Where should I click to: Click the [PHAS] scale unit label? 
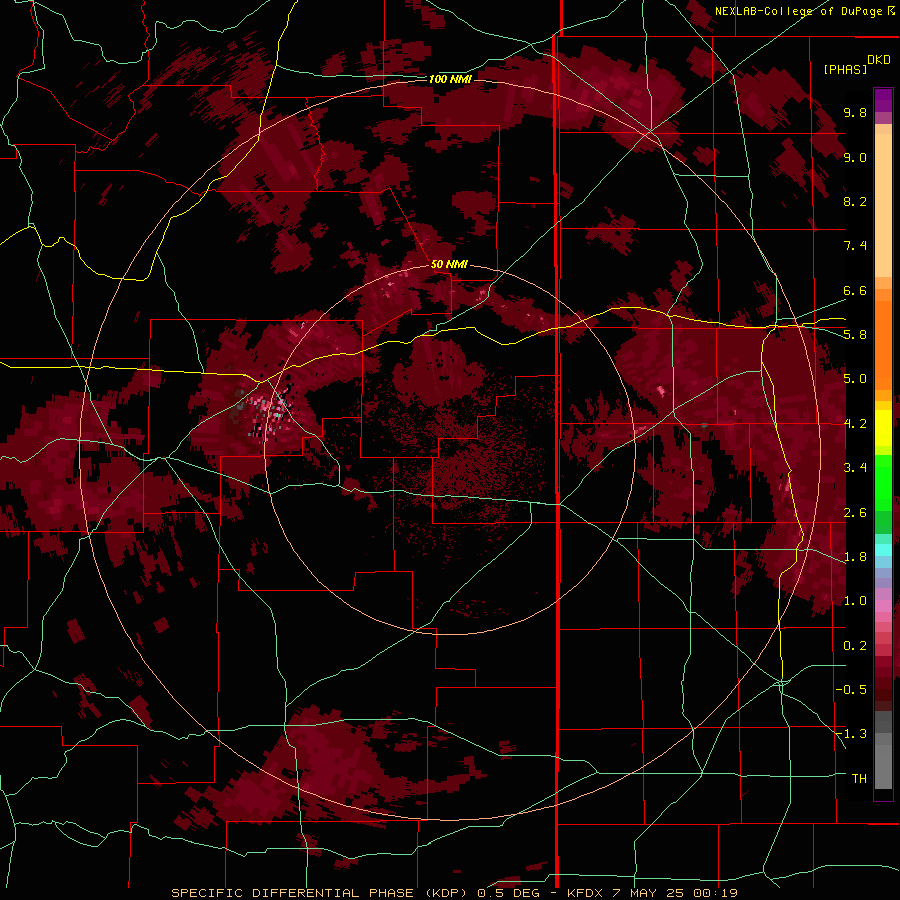[x=845, y=70]
